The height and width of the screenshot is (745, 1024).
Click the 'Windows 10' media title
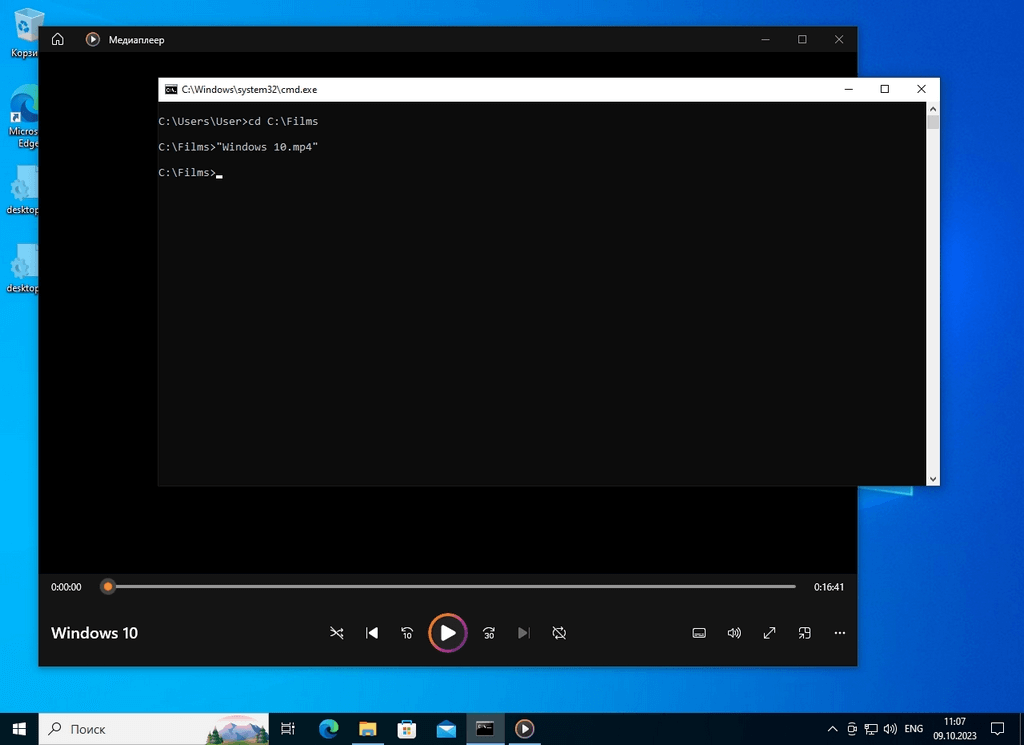point(94,633)
